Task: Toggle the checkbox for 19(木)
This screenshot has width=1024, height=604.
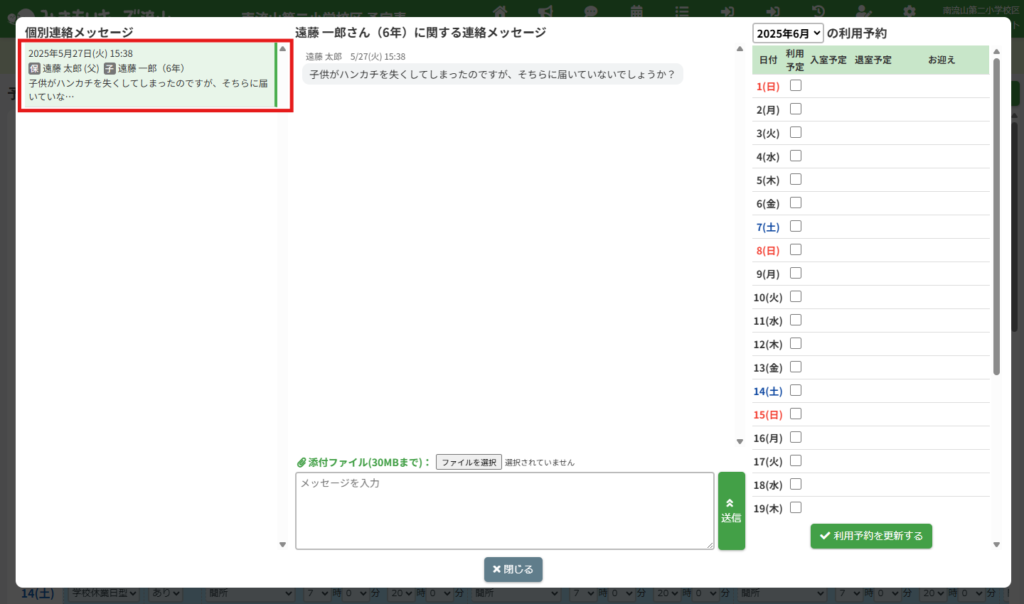Action: [796, 507]
